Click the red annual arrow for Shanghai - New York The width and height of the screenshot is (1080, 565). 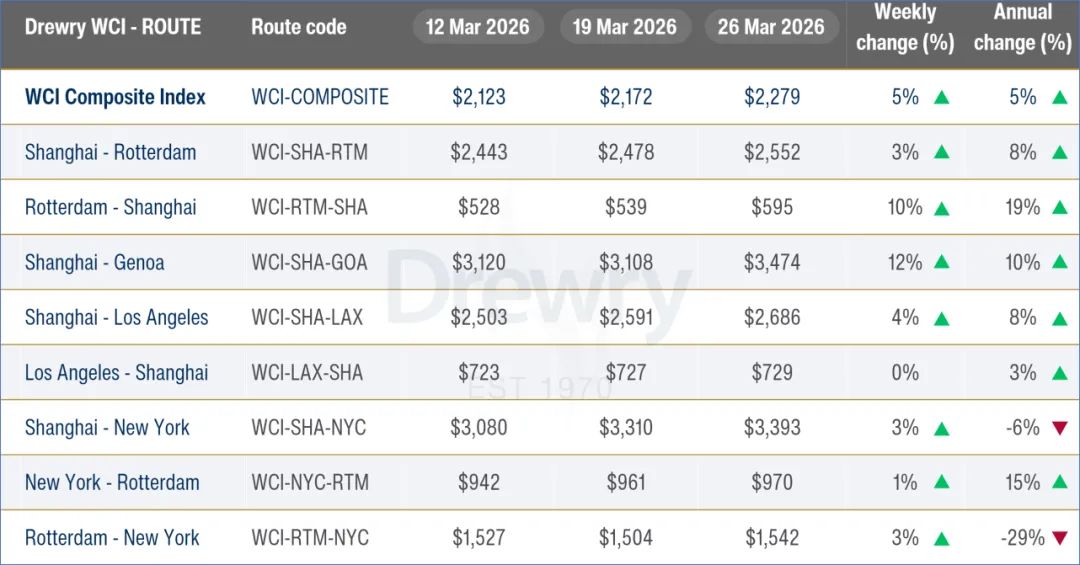click(1060, 428)
